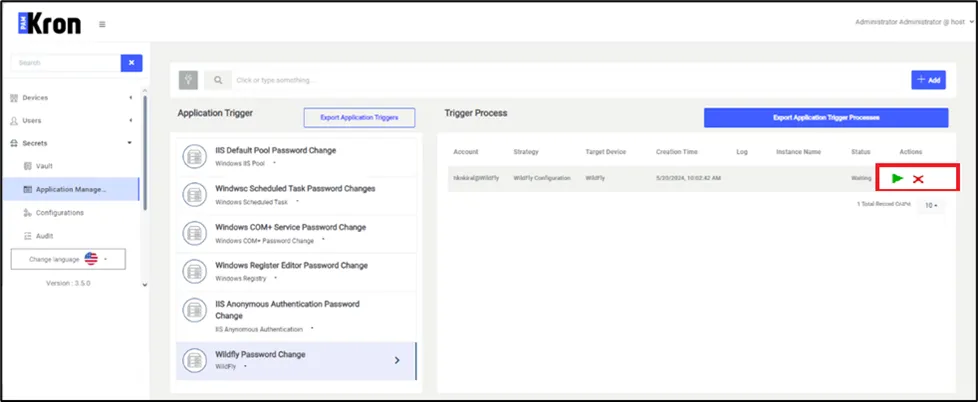Select Windows COM+ Service Password Change trigger
Screen dimensions: 978x402
pos(296,233)
